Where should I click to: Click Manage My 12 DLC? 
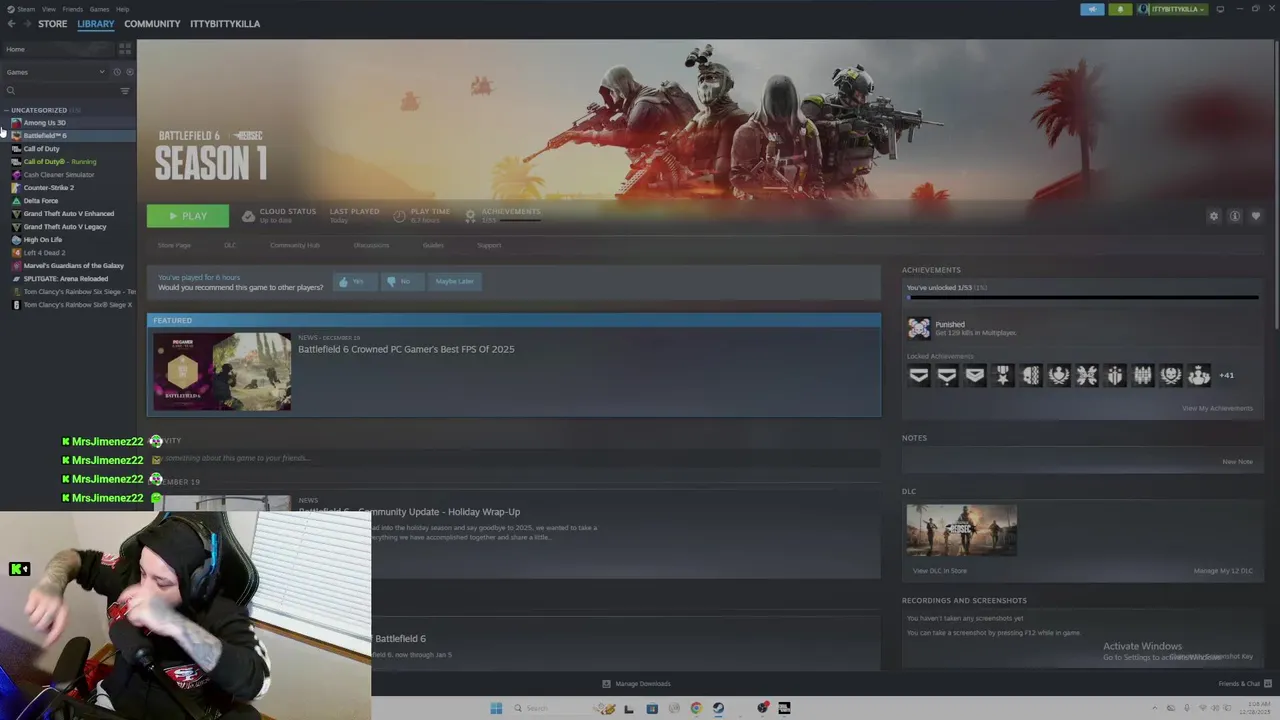(x=1223, y=571)
